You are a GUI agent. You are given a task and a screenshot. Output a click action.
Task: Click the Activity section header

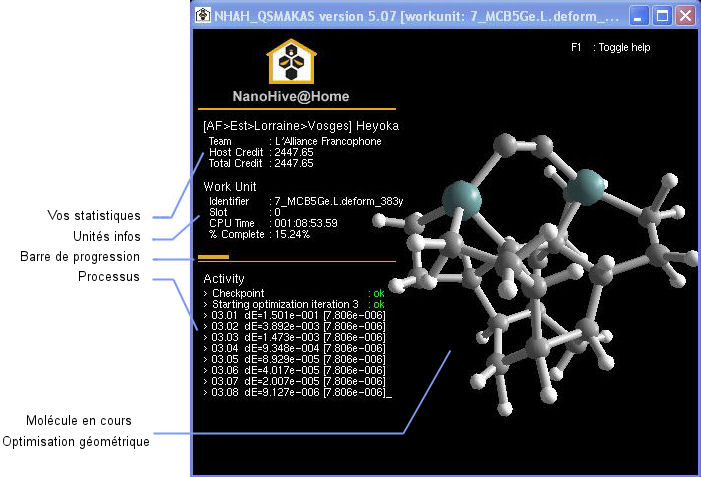[223, 278]
